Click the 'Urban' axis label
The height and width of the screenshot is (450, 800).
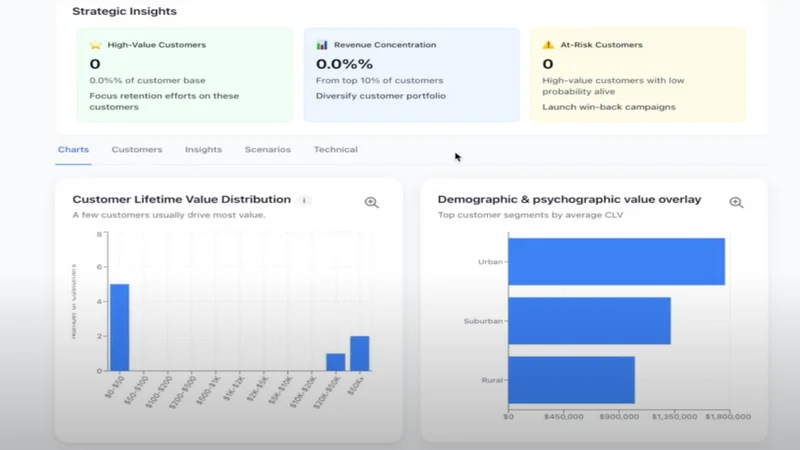pos(490,262)
